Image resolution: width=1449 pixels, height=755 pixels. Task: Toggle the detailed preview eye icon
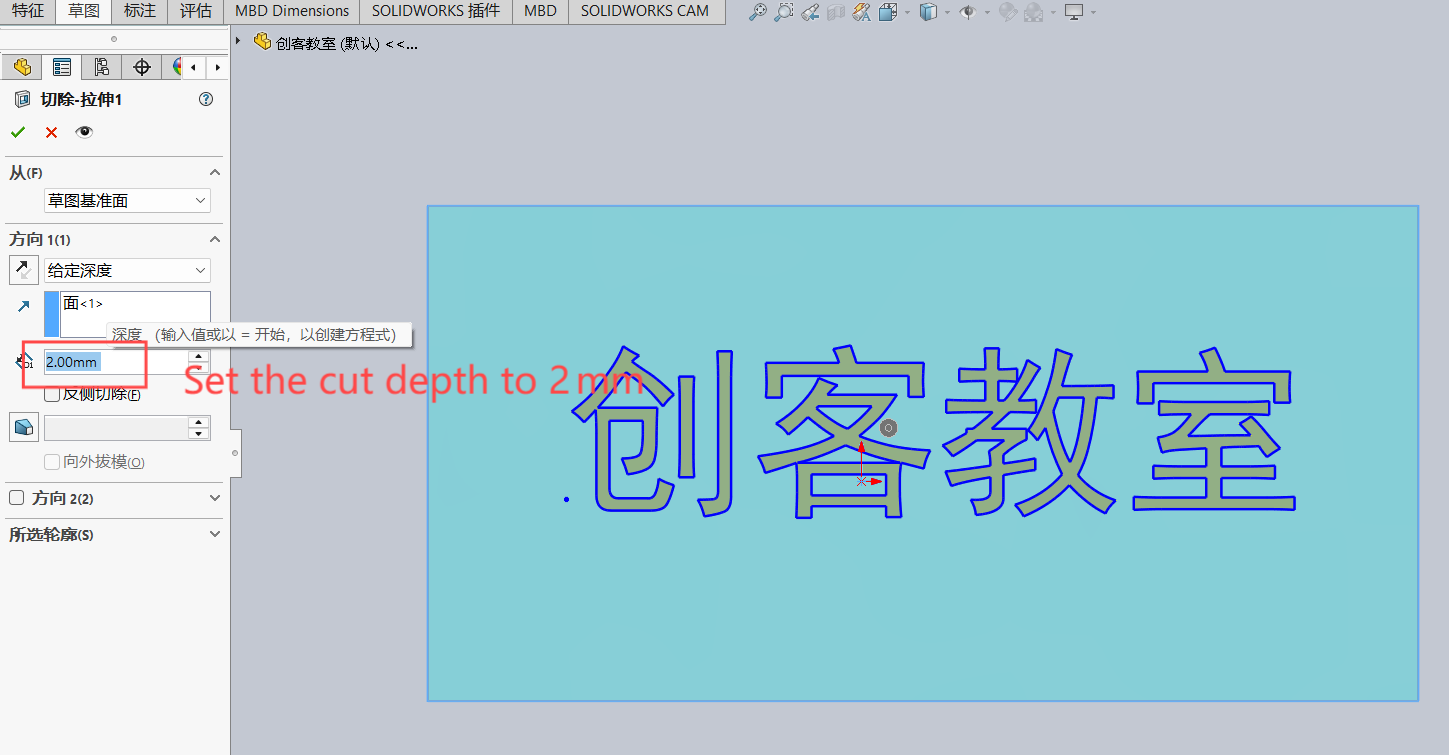[84, 132]
